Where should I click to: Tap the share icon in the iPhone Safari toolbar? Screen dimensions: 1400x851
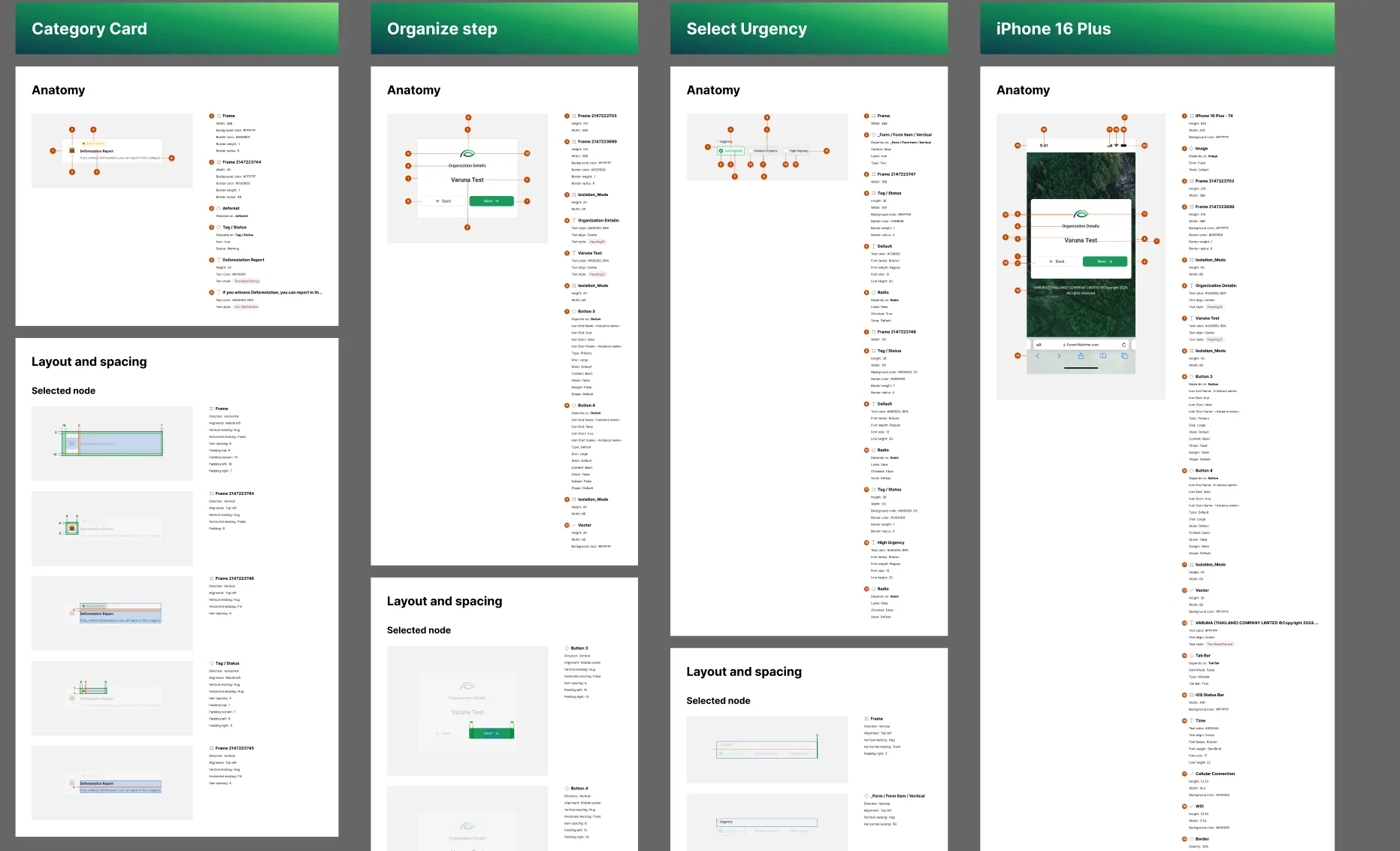1081,355
